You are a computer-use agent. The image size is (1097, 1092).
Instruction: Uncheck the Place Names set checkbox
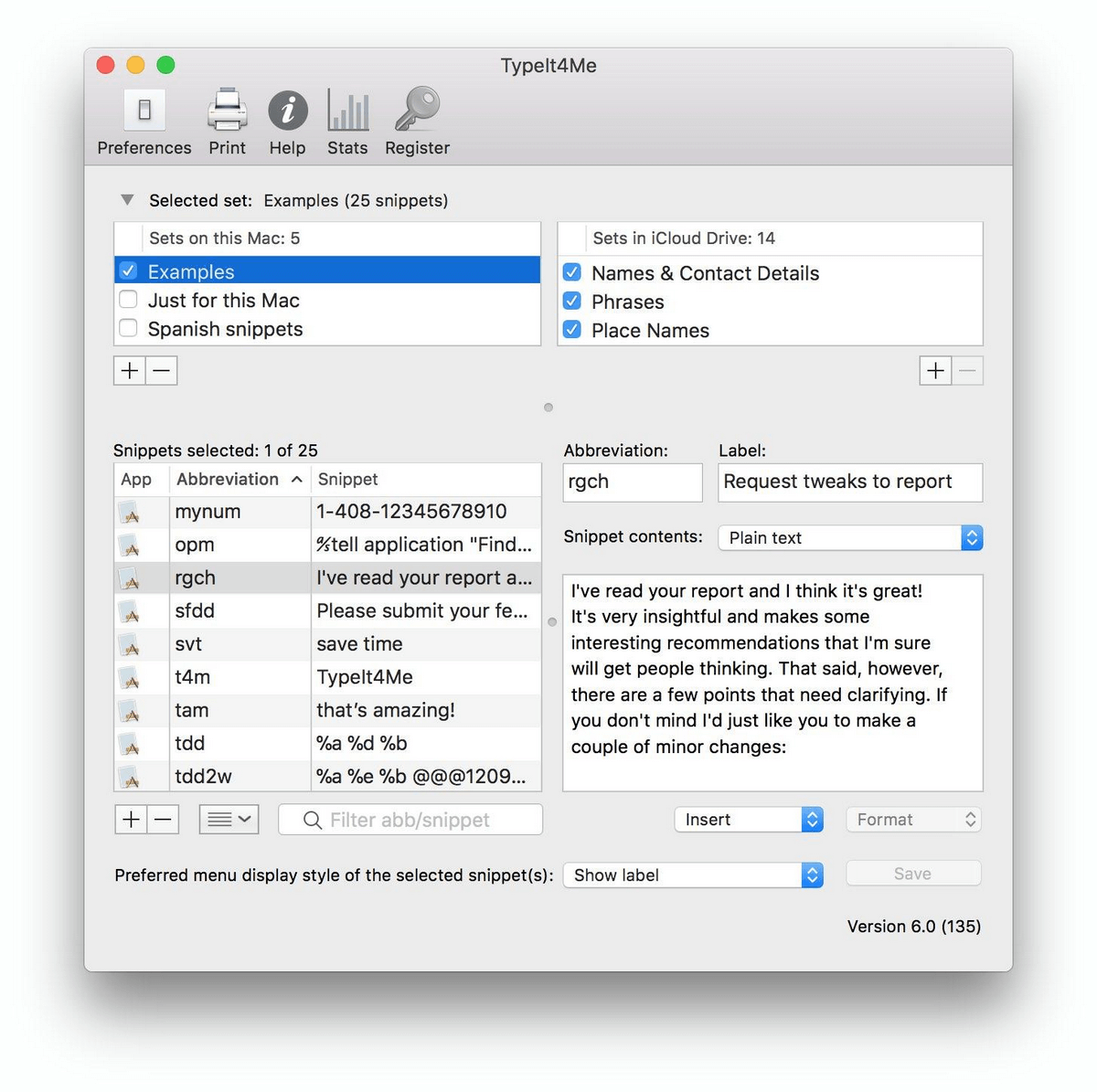pos(572,329)
